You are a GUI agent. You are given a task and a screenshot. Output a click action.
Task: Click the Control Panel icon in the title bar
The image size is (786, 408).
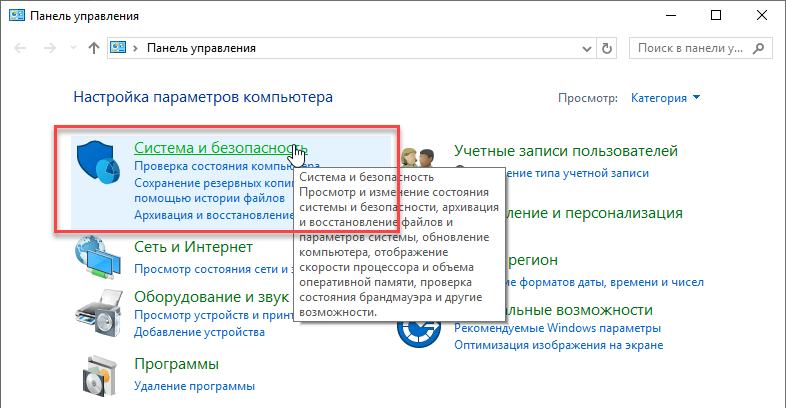click(17, 15)
